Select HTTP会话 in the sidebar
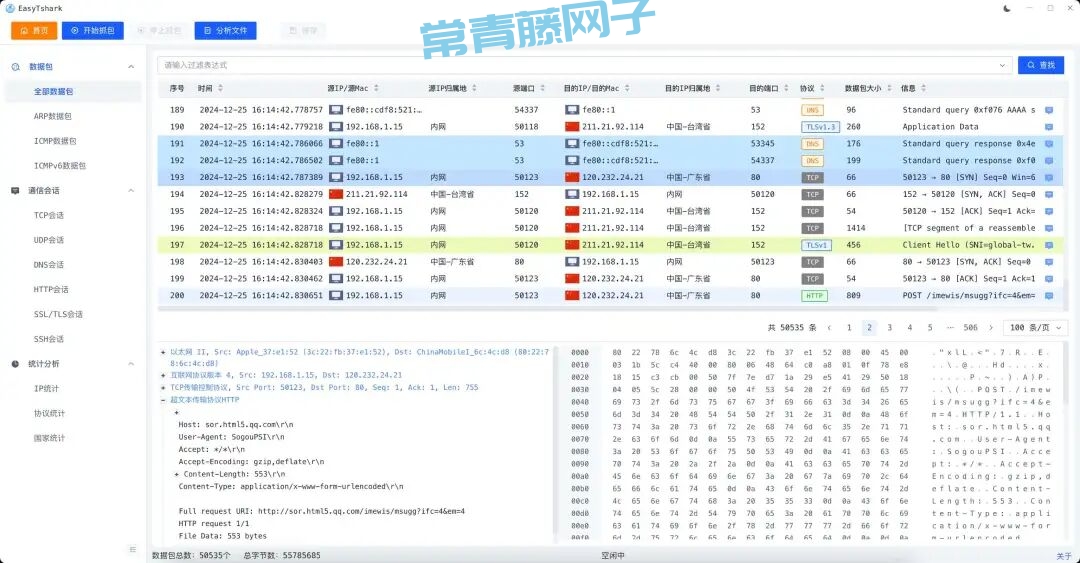 click(x=51, y=289)
